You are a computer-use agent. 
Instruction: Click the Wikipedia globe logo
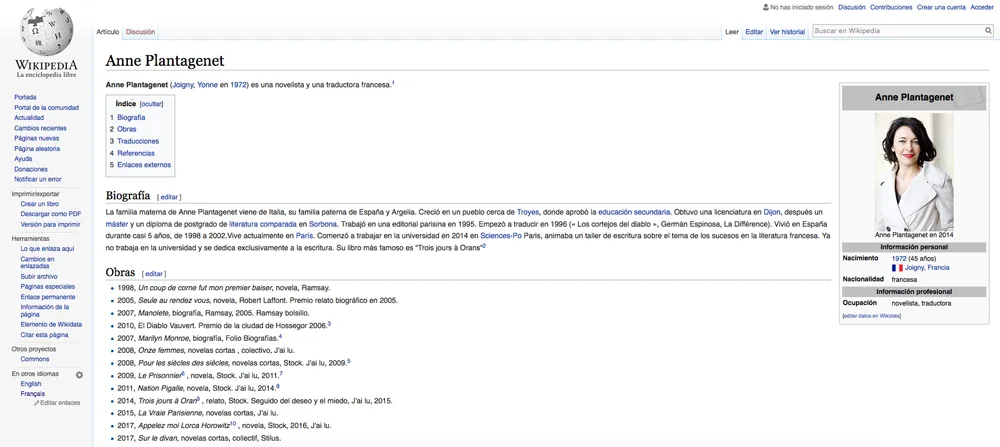[47, 31]
